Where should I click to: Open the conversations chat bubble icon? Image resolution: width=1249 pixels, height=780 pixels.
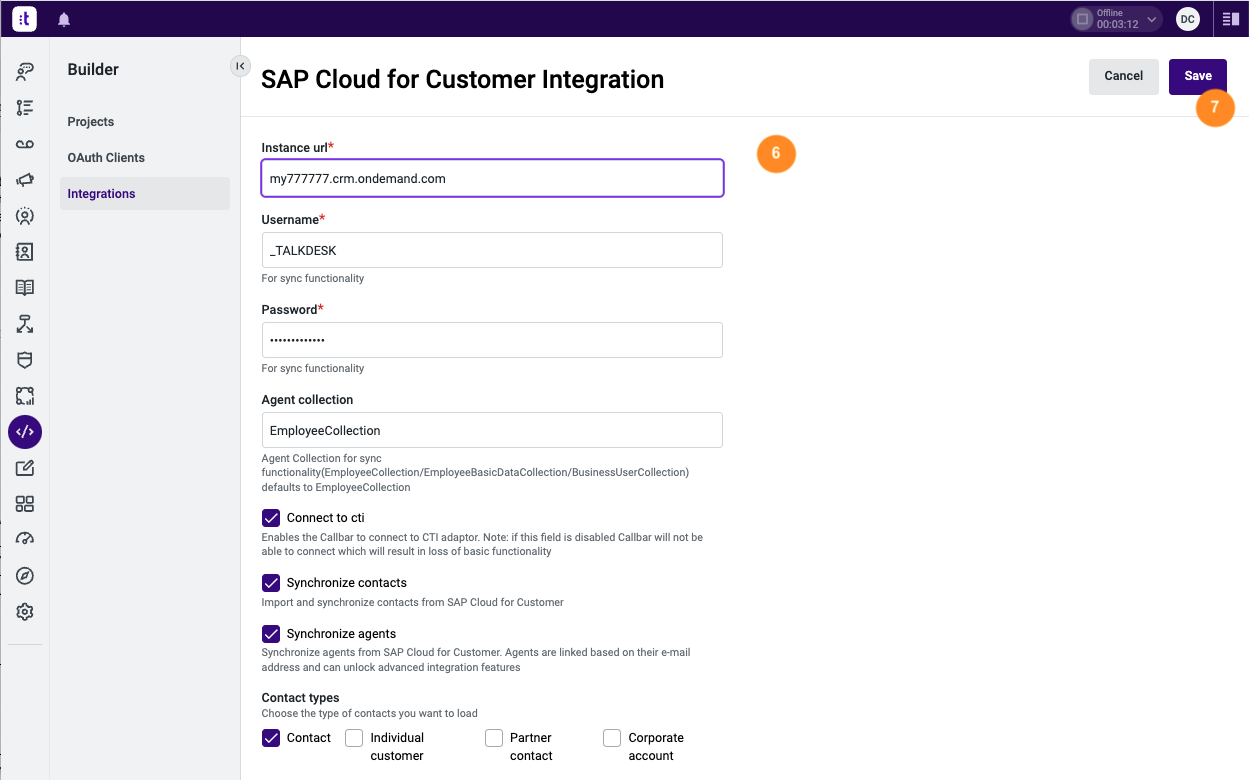tap(25, 71)
